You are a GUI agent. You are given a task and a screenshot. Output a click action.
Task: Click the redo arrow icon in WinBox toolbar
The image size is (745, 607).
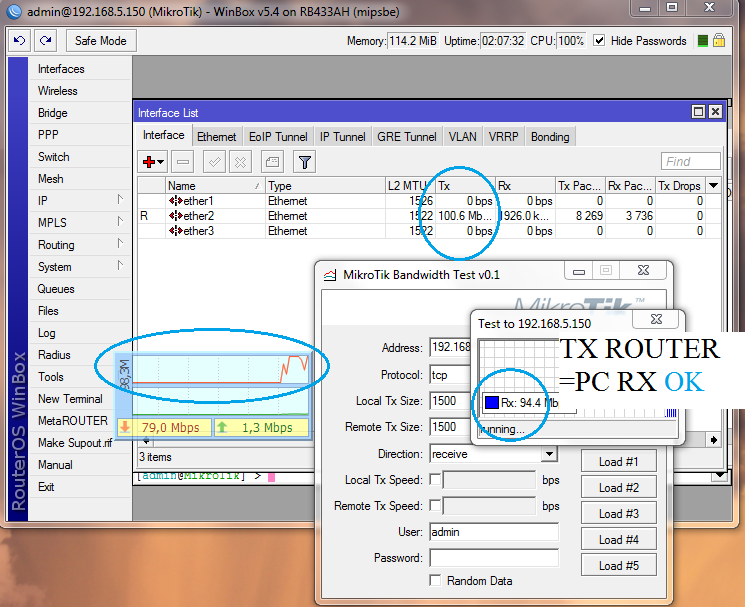coord(45,40)
